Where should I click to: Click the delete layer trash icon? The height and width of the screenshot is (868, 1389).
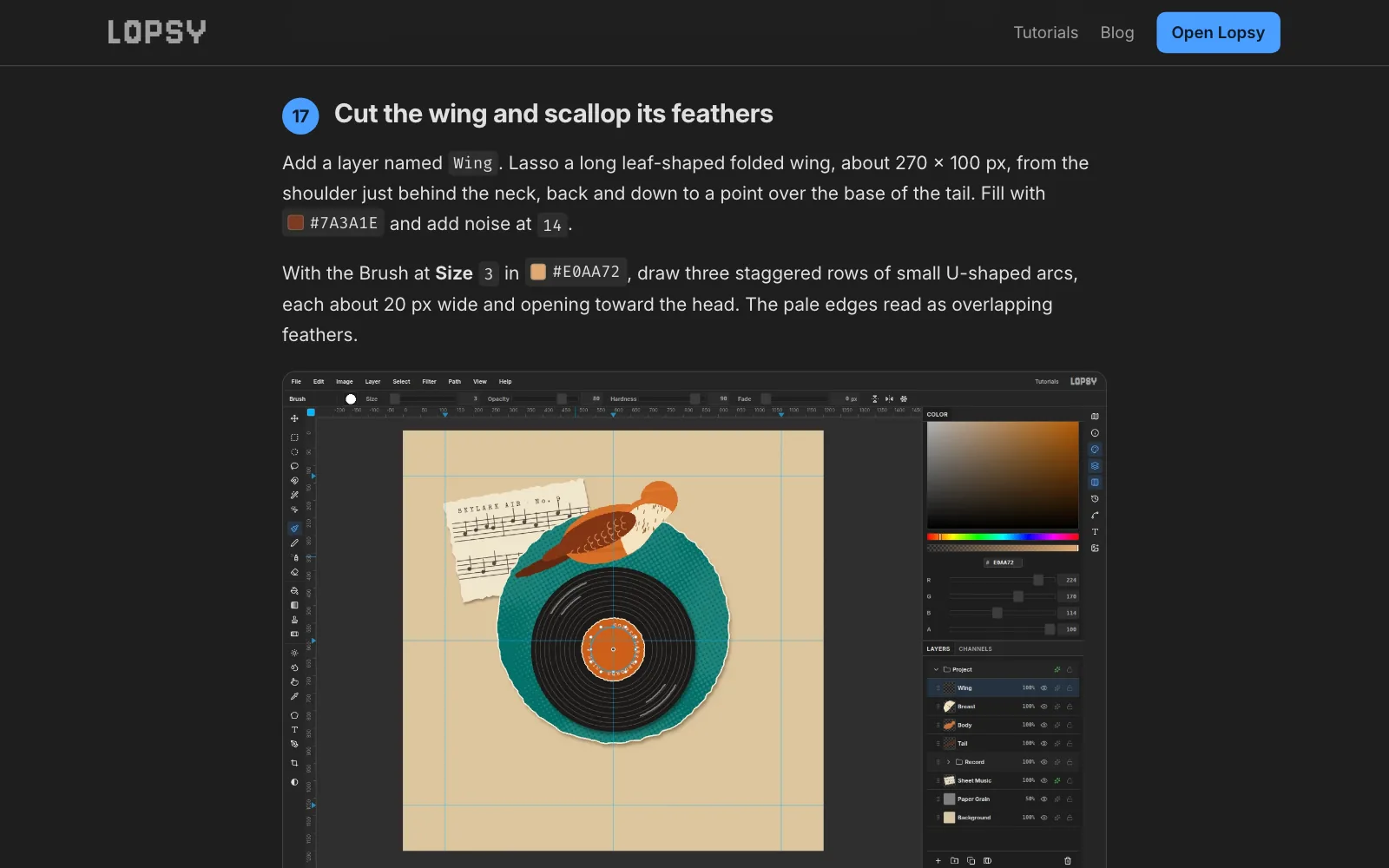pyautogui.click(x=1068, y=861)
